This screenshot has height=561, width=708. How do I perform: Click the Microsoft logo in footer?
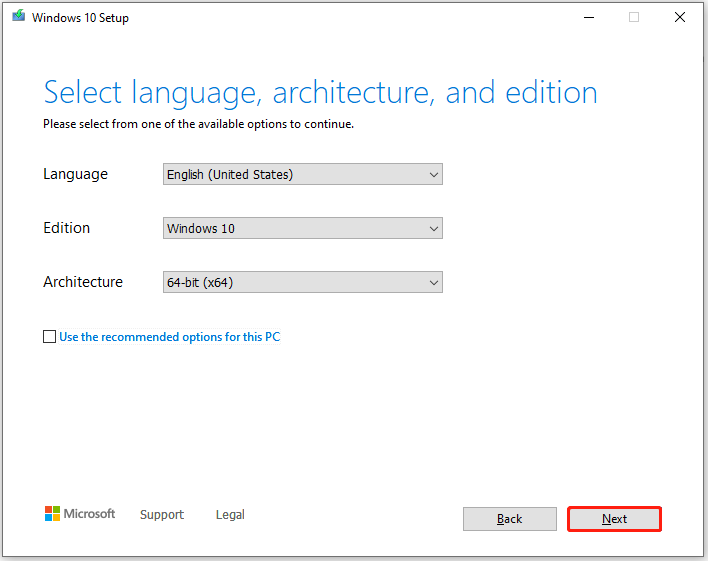pyautogui.click(x=80, y=514)
